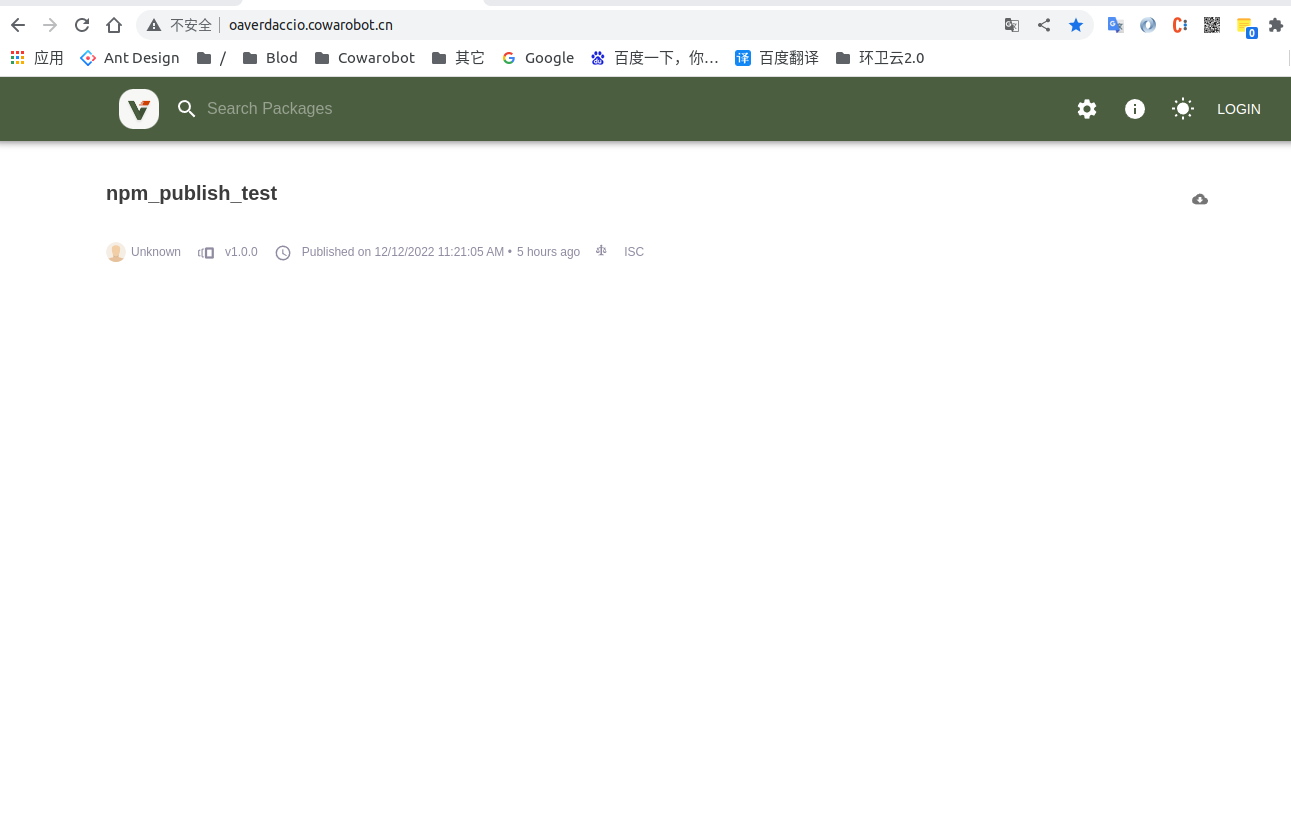The image size is (1291, 829).
Task: Reload the current page
Action: pos(82,25)
